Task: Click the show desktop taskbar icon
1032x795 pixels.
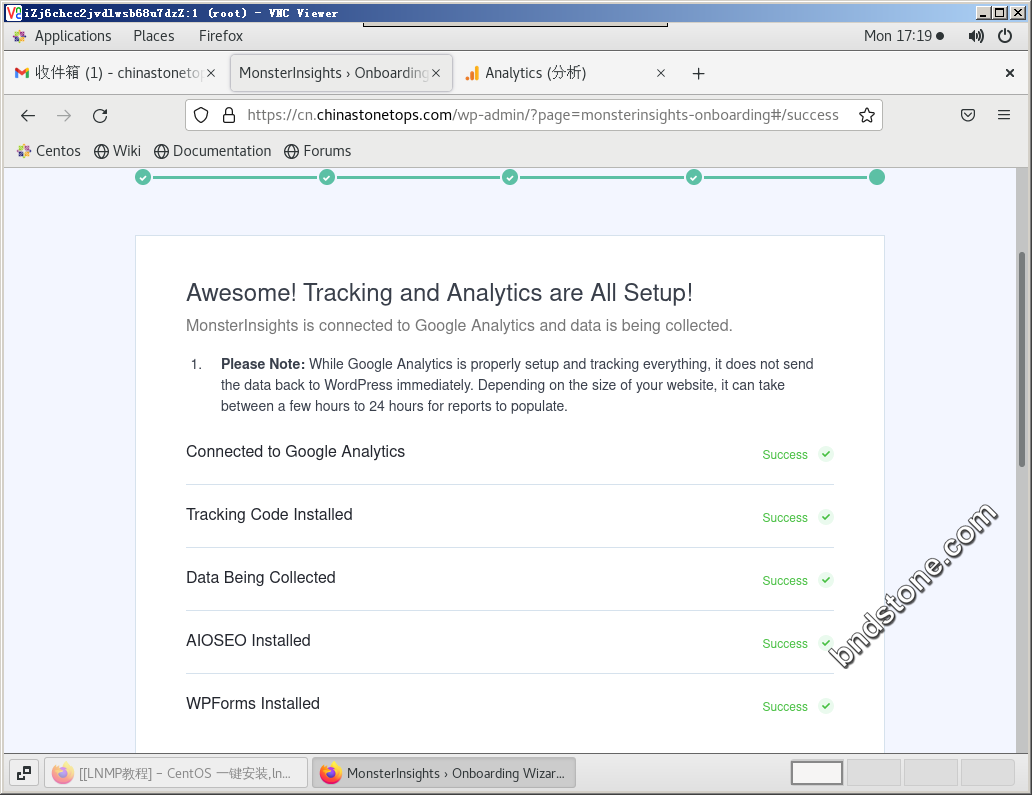Action: tap(24, 773)
